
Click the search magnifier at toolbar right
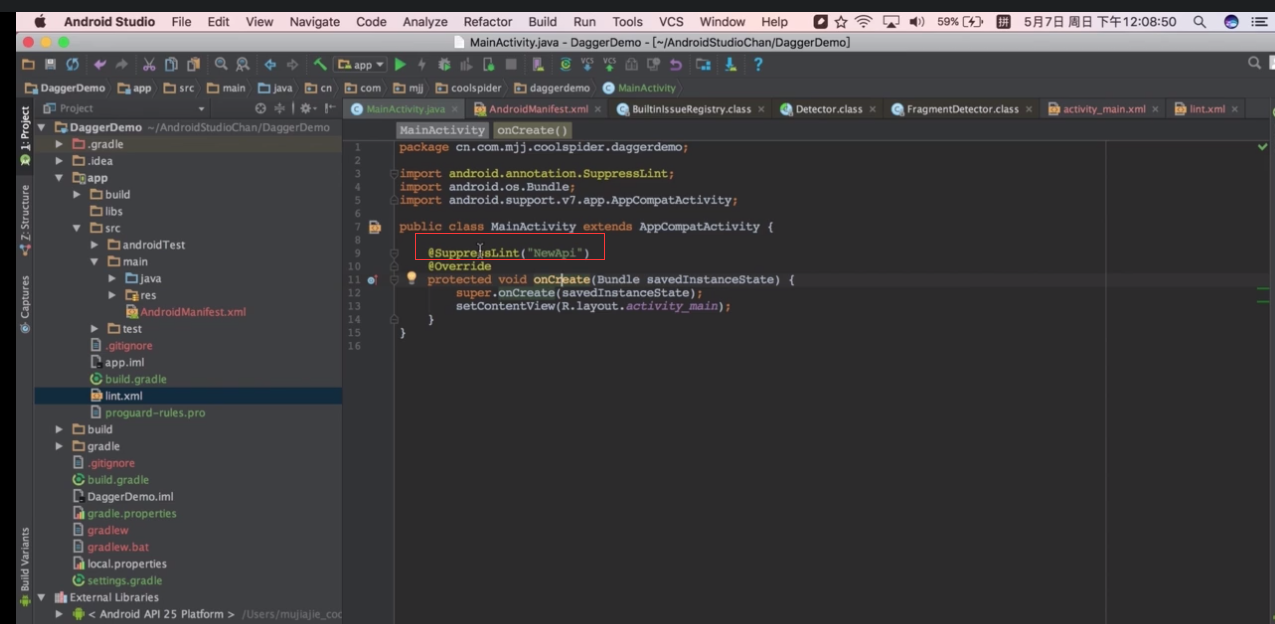[1254, 63]
